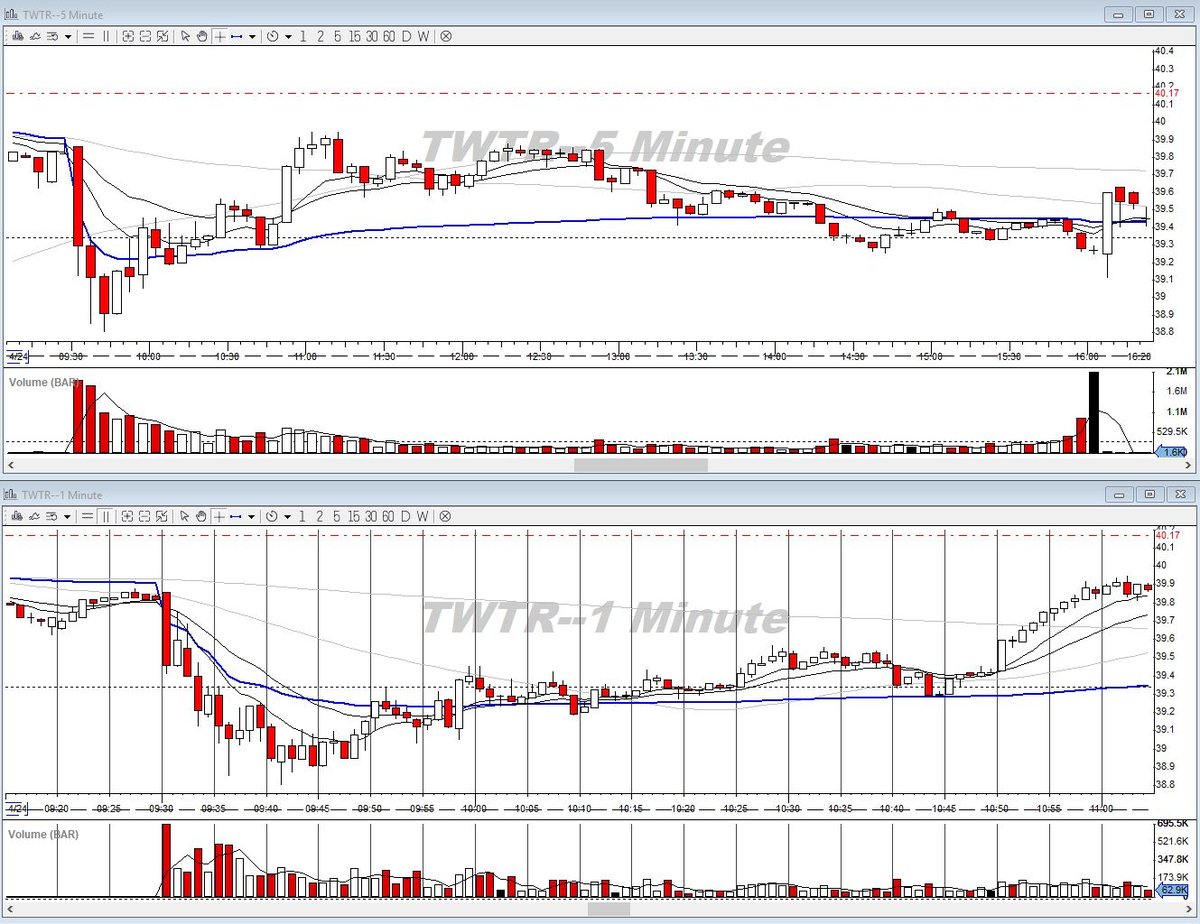1200x924 pixels.
Task: Zoom out on the 1 Minute chart
Action: (145, 516)
